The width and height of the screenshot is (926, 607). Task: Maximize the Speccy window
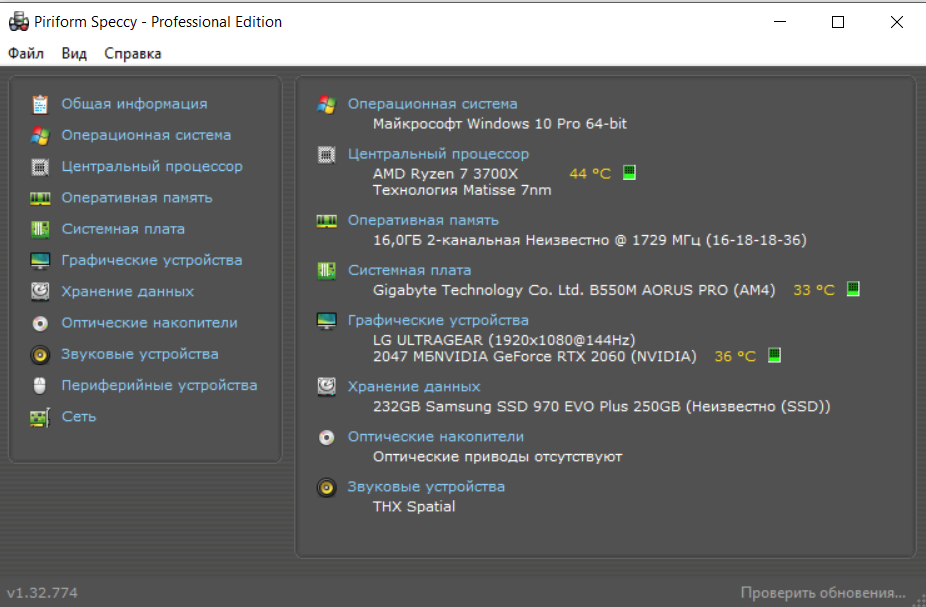click(837, 22)
